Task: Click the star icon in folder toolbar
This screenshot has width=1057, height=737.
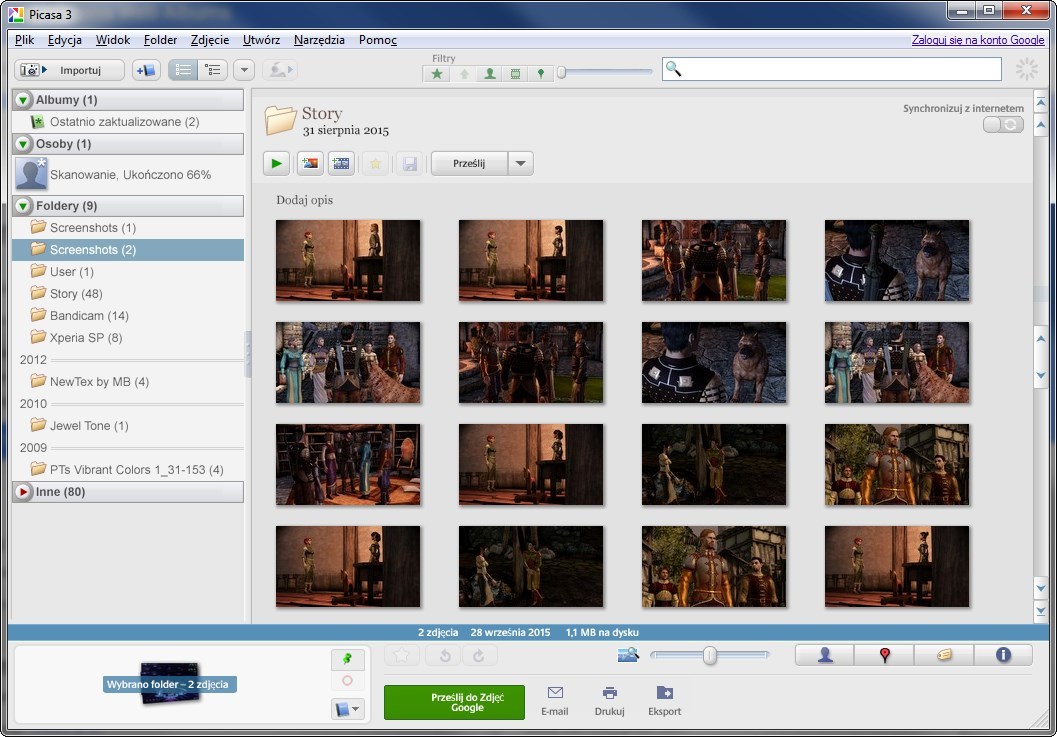Action: [x=375, y=163]
